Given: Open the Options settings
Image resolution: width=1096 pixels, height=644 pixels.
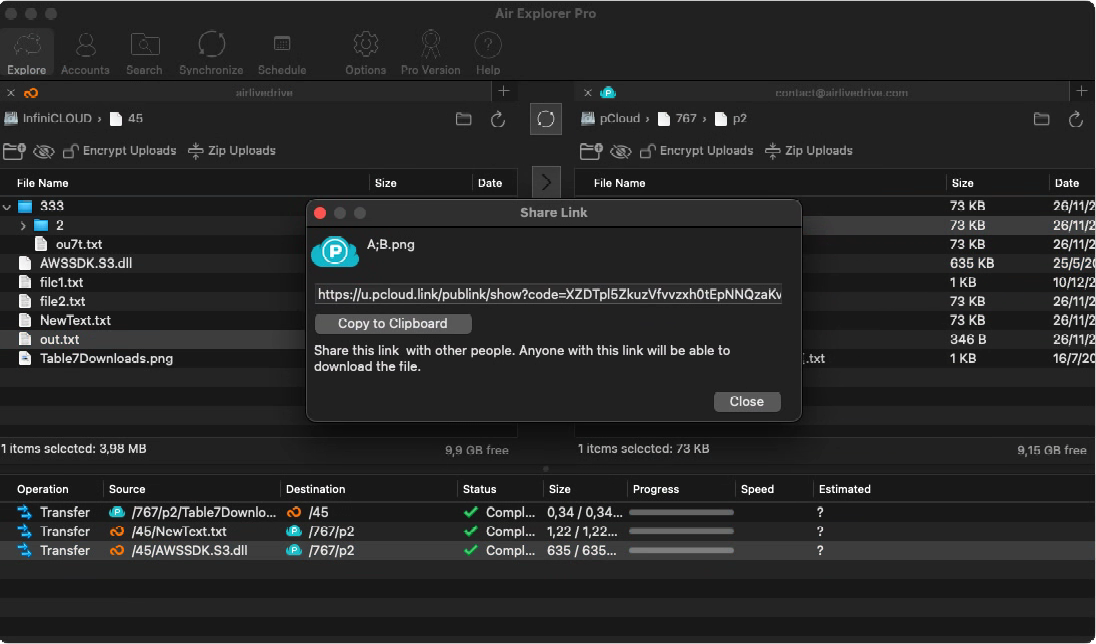Looking at the screenshot, I should point(365,50).
